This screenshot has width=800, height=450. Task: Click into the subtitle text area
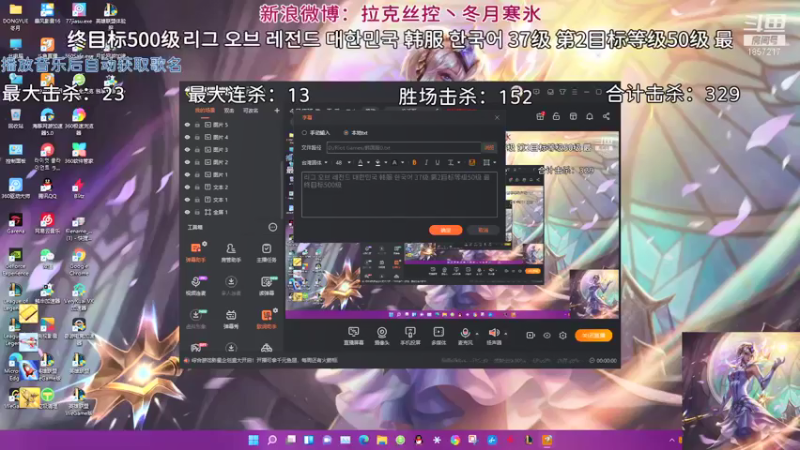click(x=399, y=194)
